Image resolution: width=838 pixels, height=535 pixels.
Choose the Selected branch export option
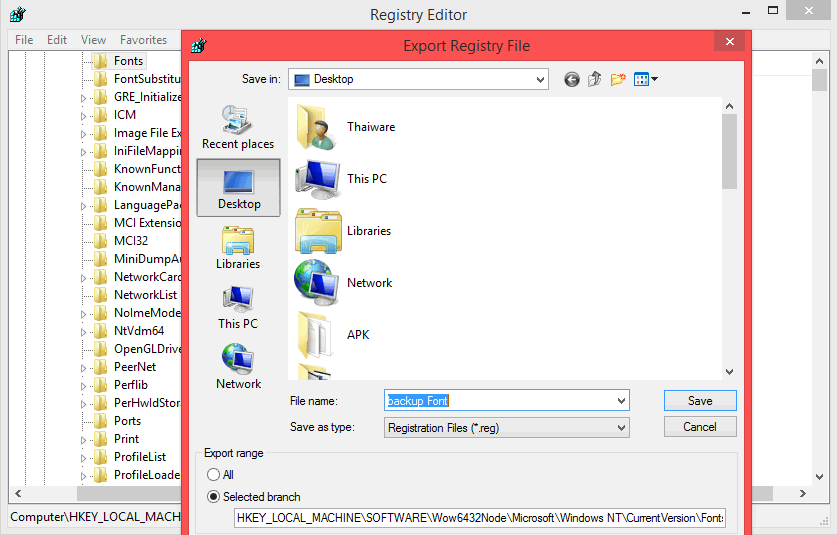point(213,497)
